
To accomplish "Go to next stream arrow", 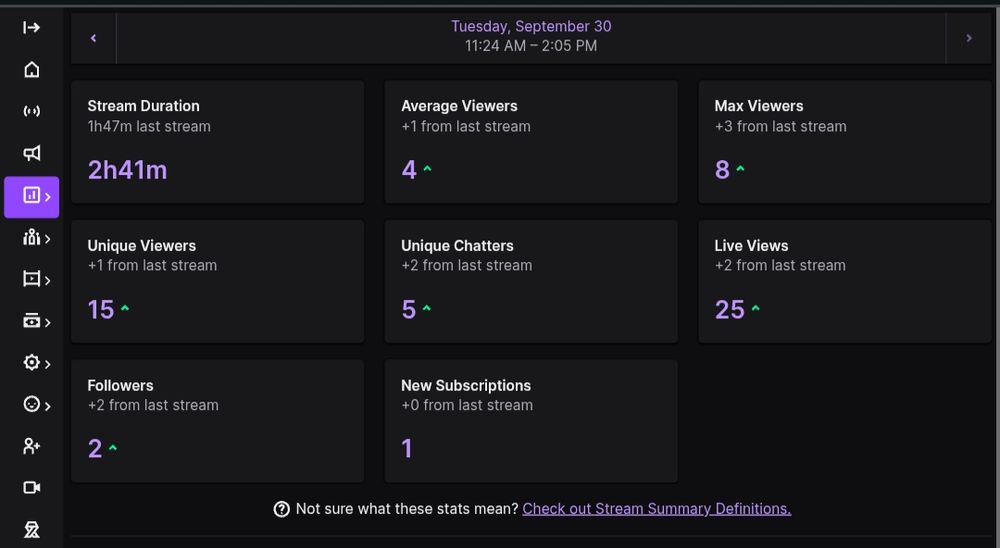I will (968, 38).
